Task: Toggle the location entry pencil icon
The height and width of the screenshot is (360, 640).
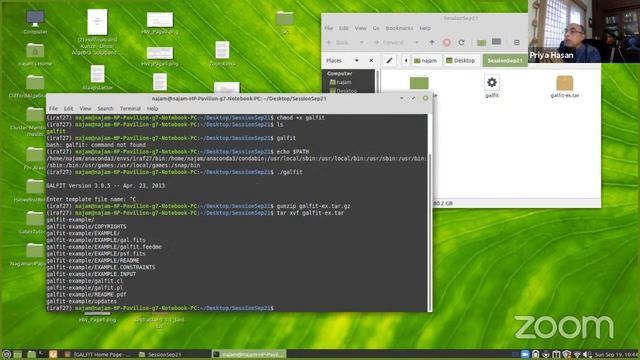Action: 389,60
